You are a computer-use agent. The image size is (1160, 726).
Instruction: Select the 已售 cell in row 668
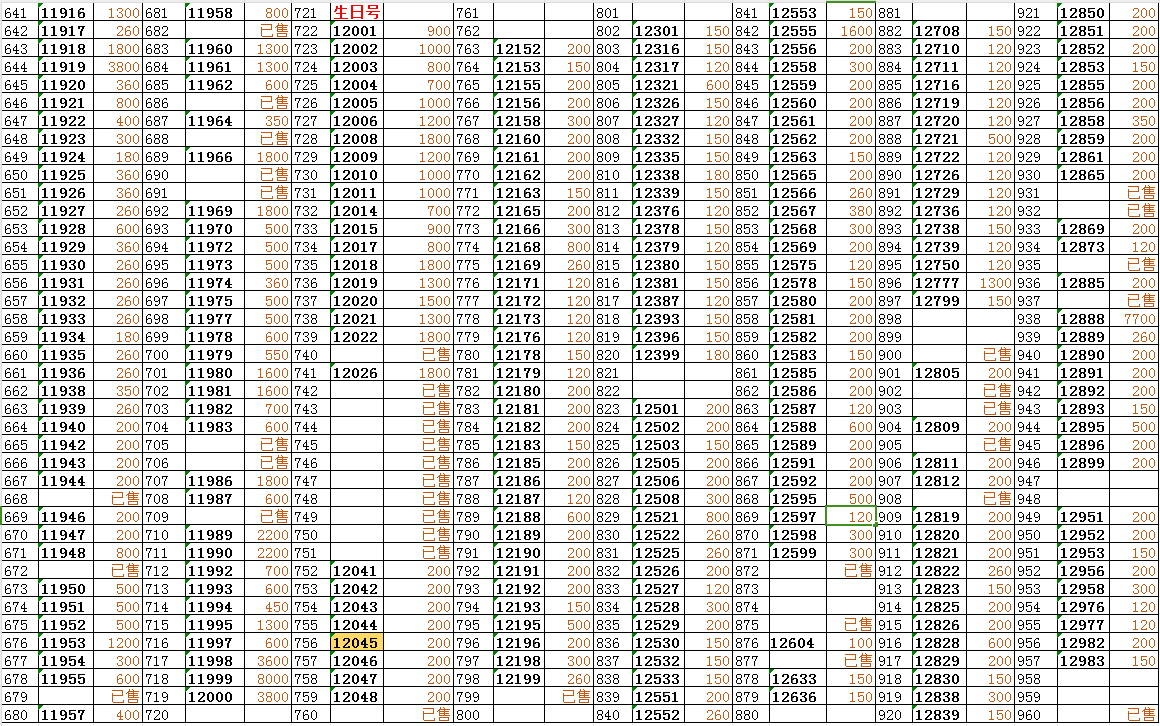coord(116,499)
